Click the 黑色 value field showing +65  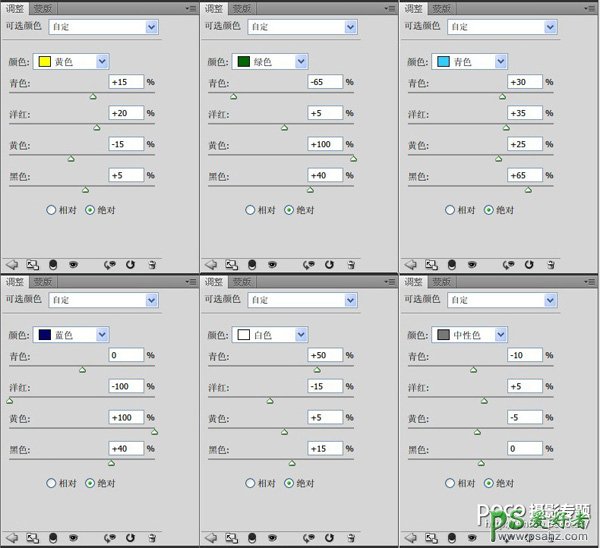pos(525,176)
